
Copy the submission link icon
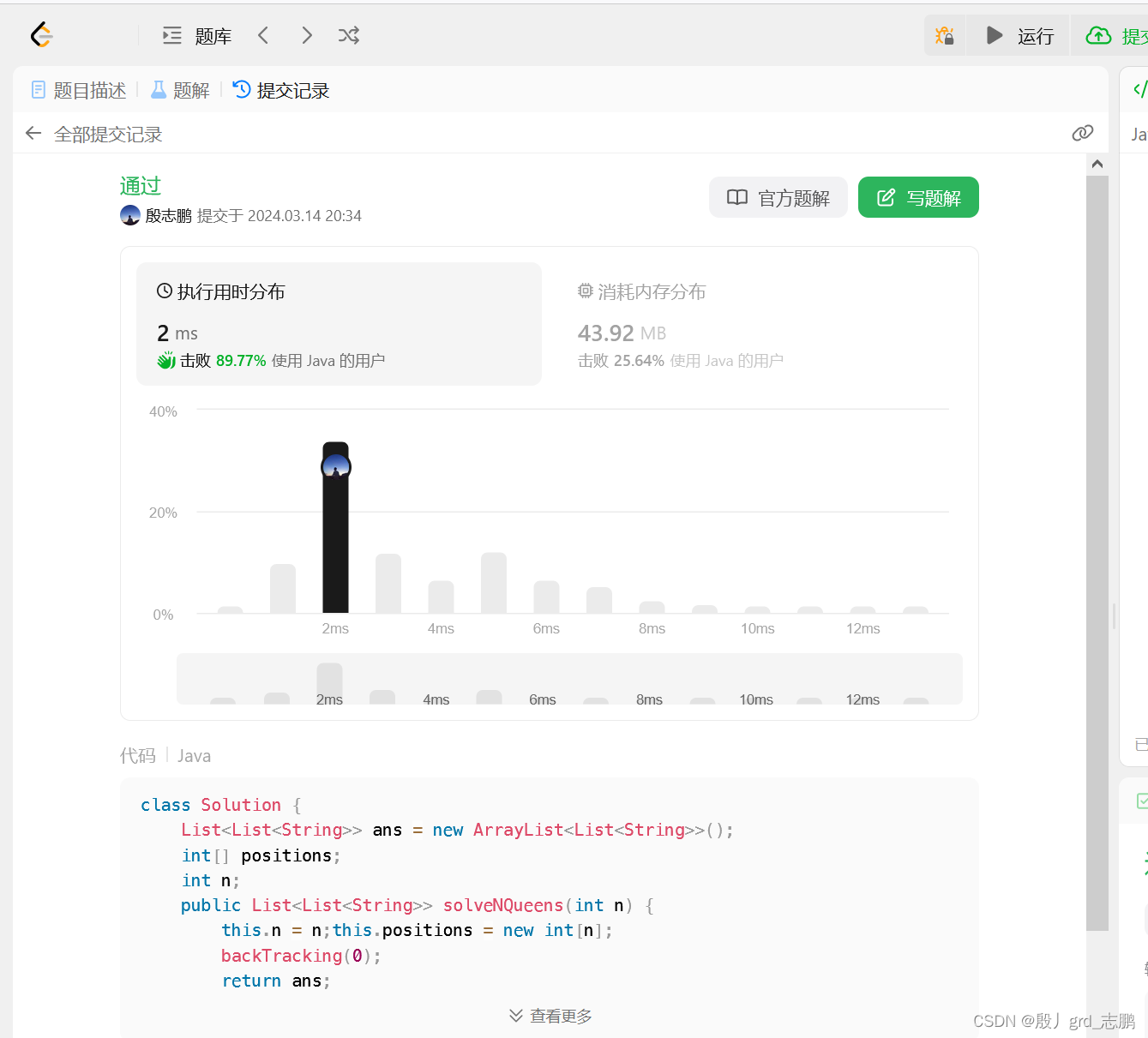point(1083,133)
